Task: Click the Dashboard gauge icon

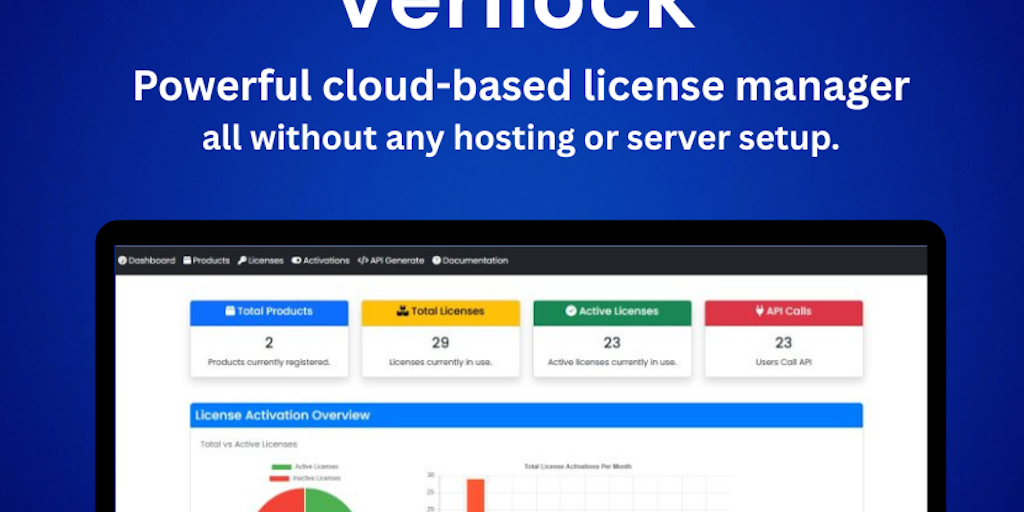Action: tap(122, 261)
